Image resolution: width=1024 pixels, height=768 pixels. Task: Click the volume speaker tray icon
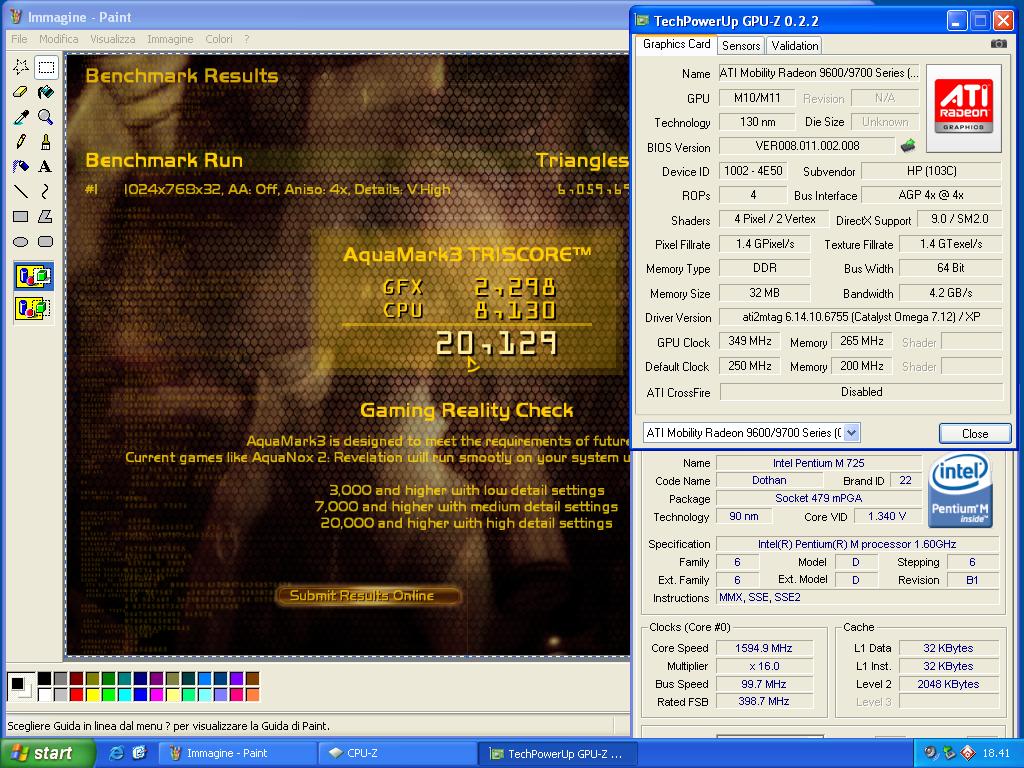click(930, 753)
